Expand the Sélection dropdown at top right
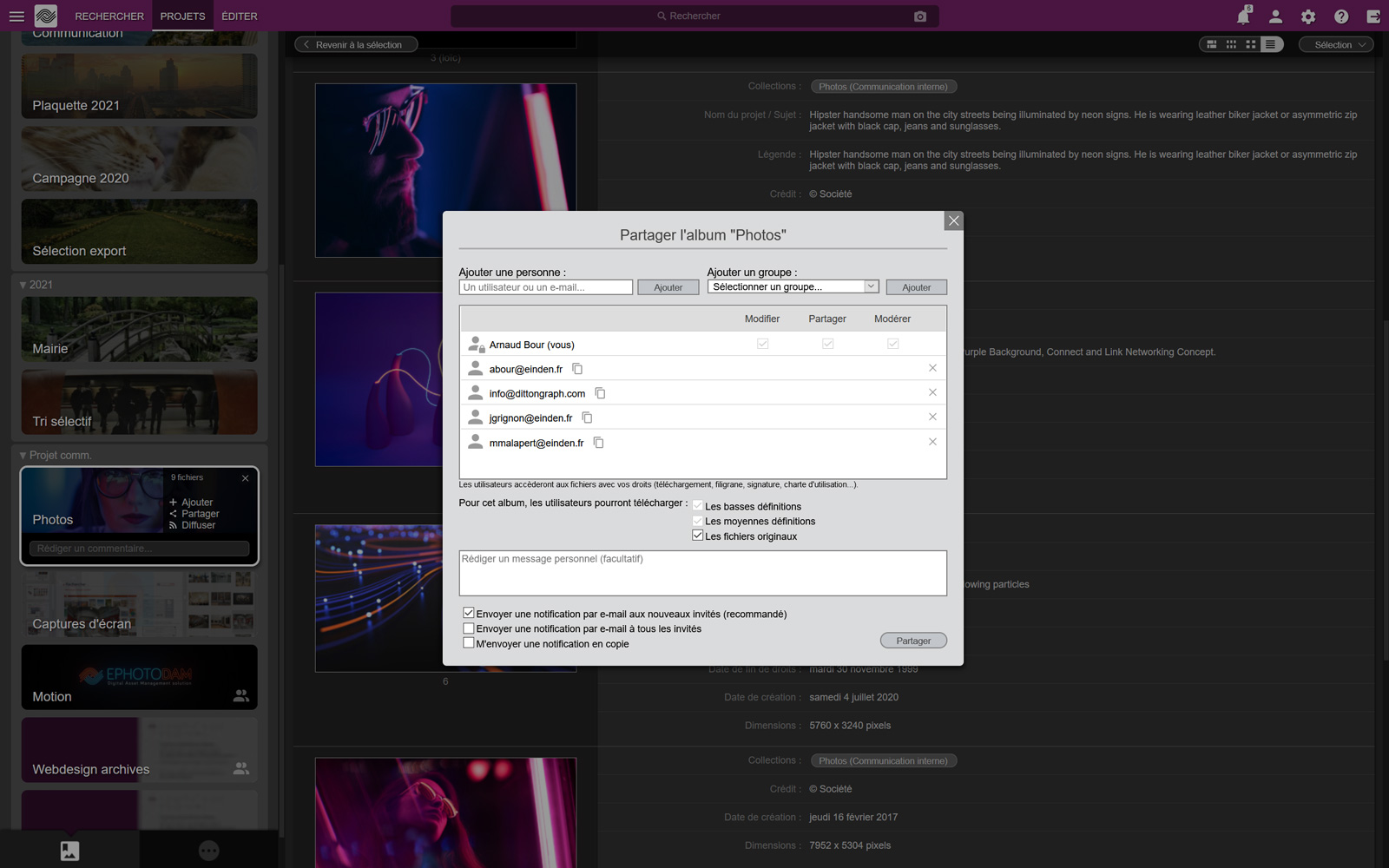 (1335, 44)
